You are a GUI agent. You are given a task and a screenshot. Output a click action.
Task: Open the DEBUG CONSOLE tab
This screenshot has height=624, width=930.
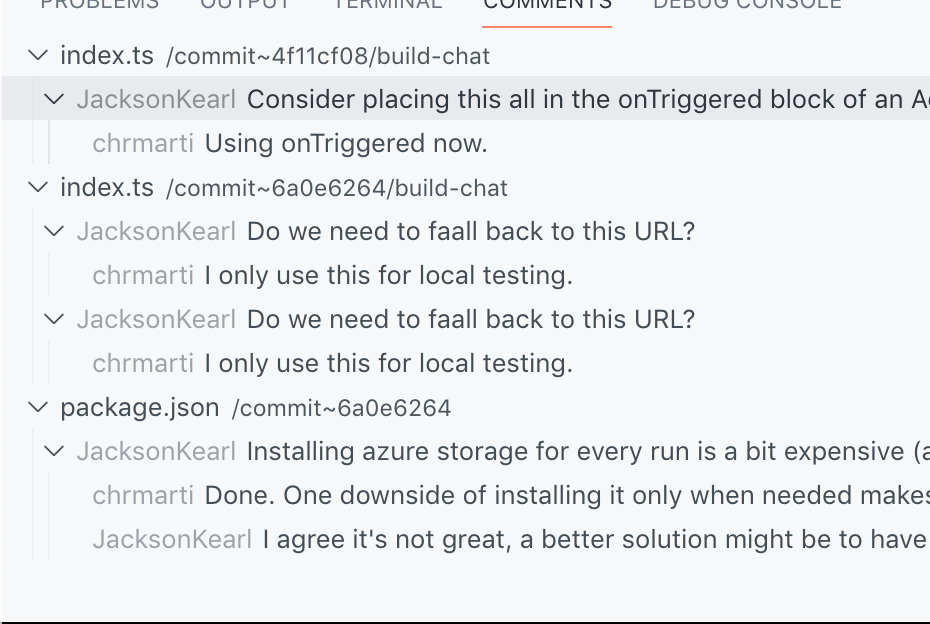pyautogui.click(x=746, y=5)
